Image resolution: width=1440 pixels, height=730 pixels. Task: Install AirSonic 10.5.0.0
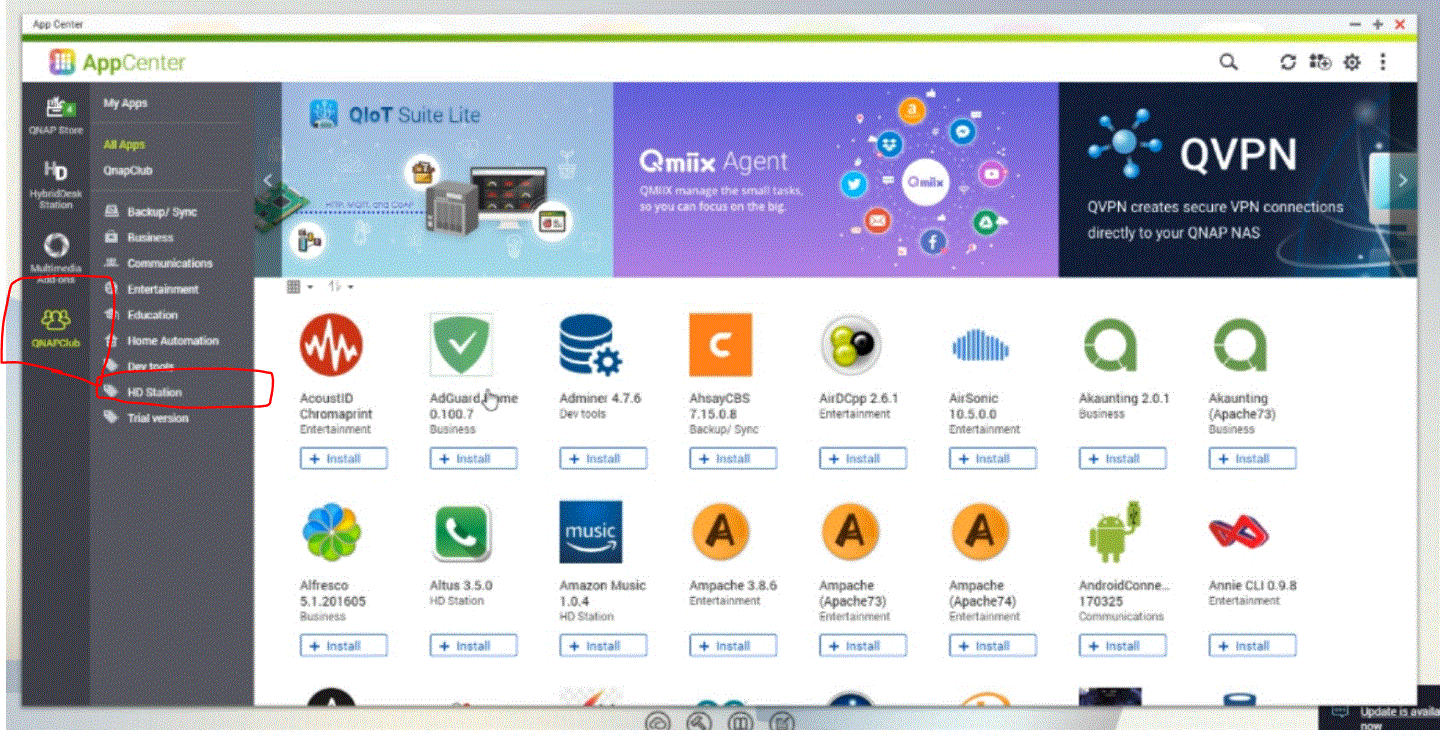click(993, 459)
